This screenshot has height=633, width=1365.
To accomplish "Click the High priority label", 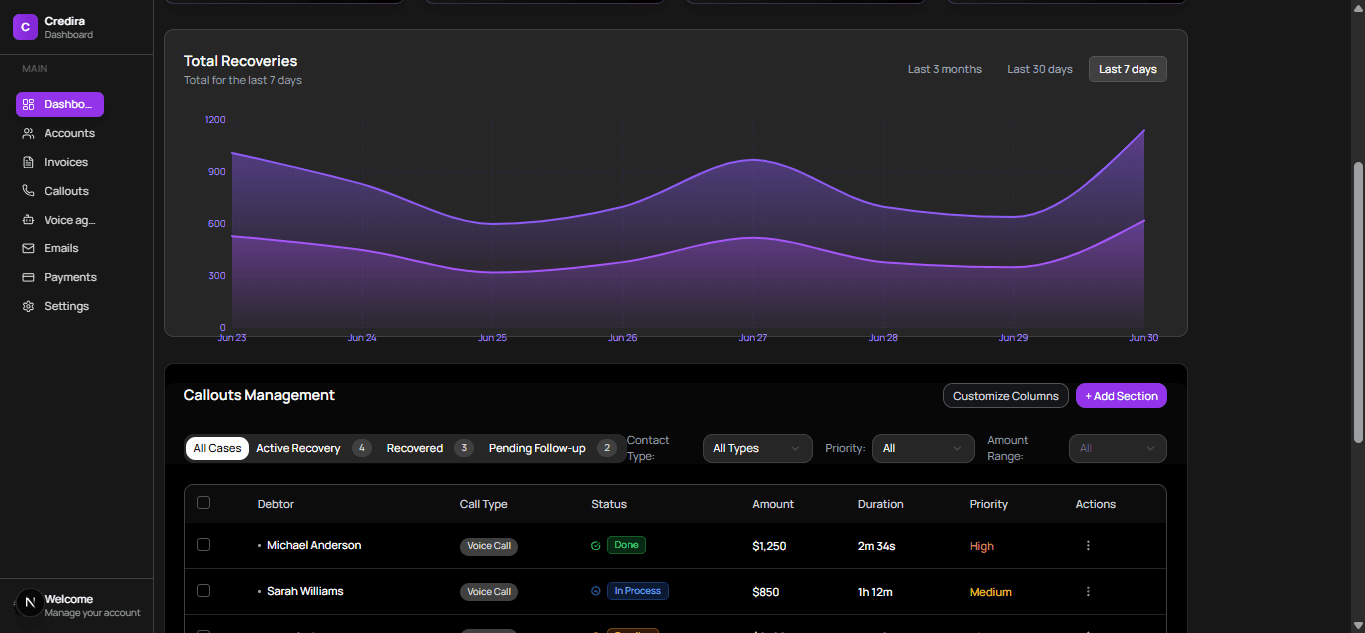I will [982, 546].
